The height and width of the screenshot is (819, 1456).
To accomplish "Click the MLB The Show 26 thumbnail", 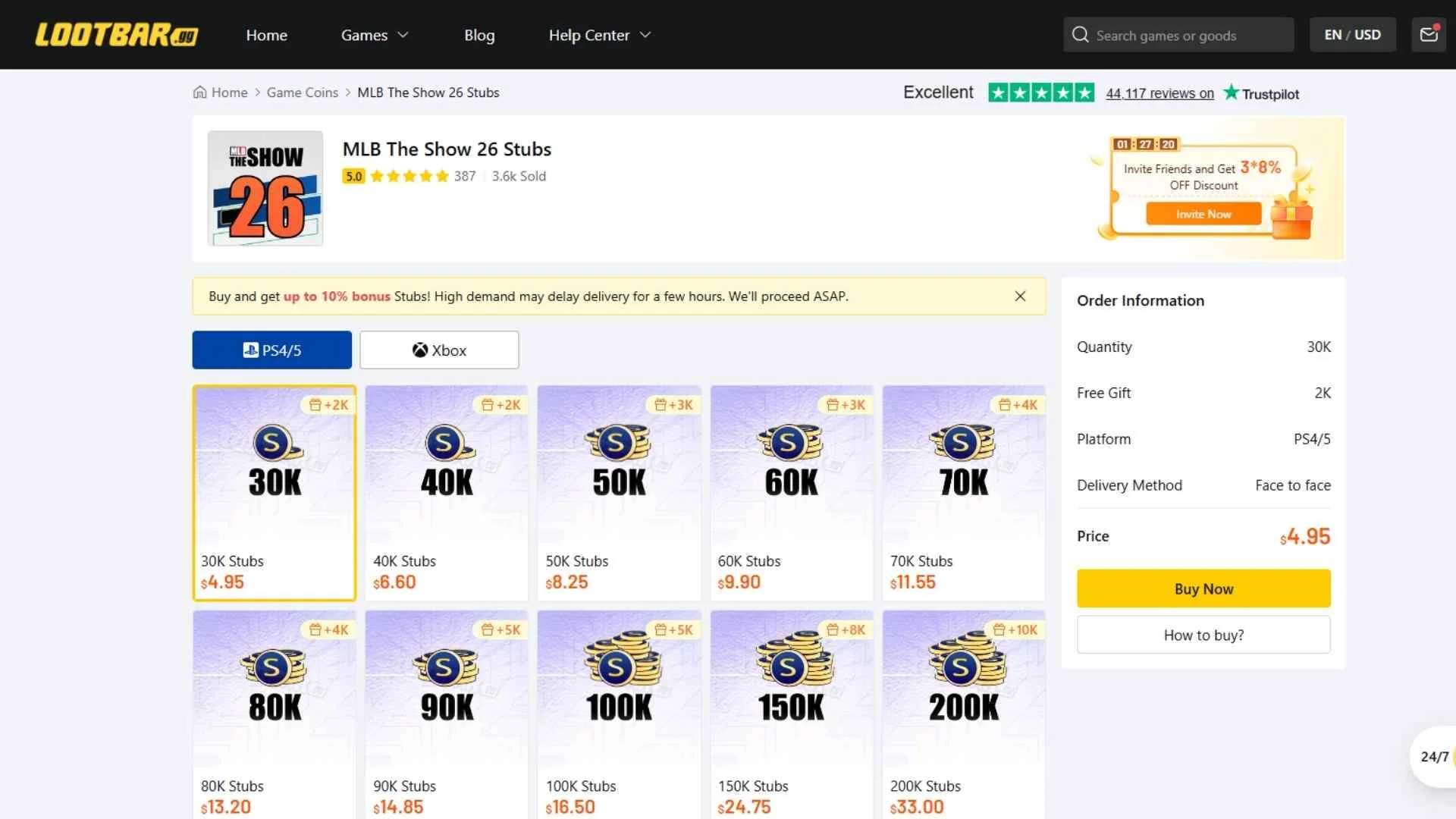I will tap(265, 188).
